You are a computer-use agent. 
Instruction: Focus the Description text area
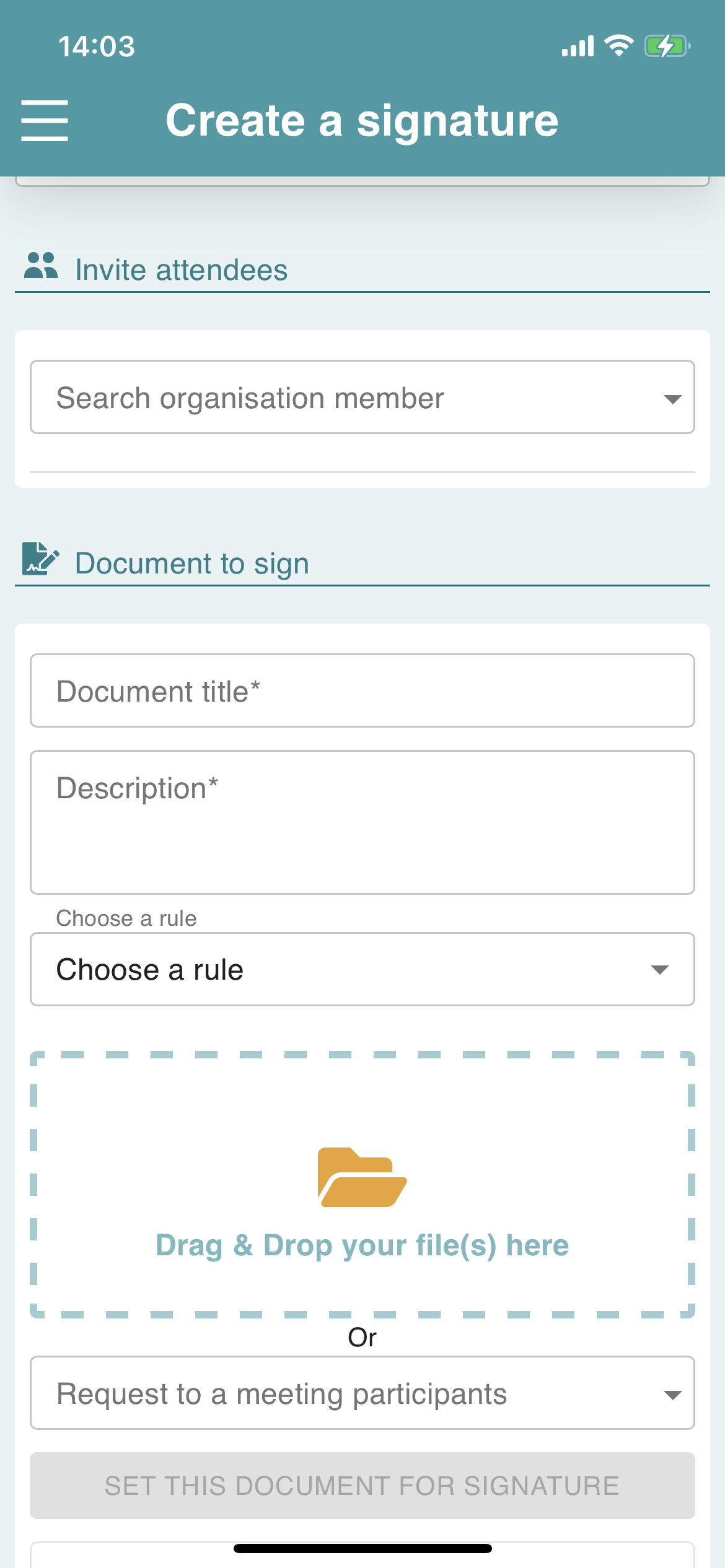[x=362, y=822]
